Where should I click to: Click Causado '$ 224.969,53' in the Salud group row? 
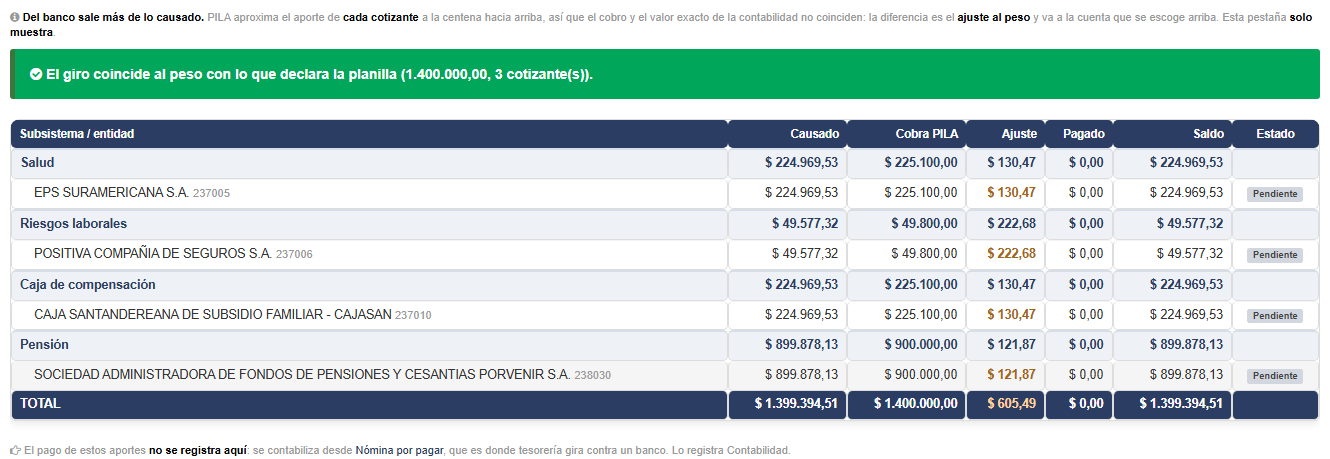[x=802, y=162]
